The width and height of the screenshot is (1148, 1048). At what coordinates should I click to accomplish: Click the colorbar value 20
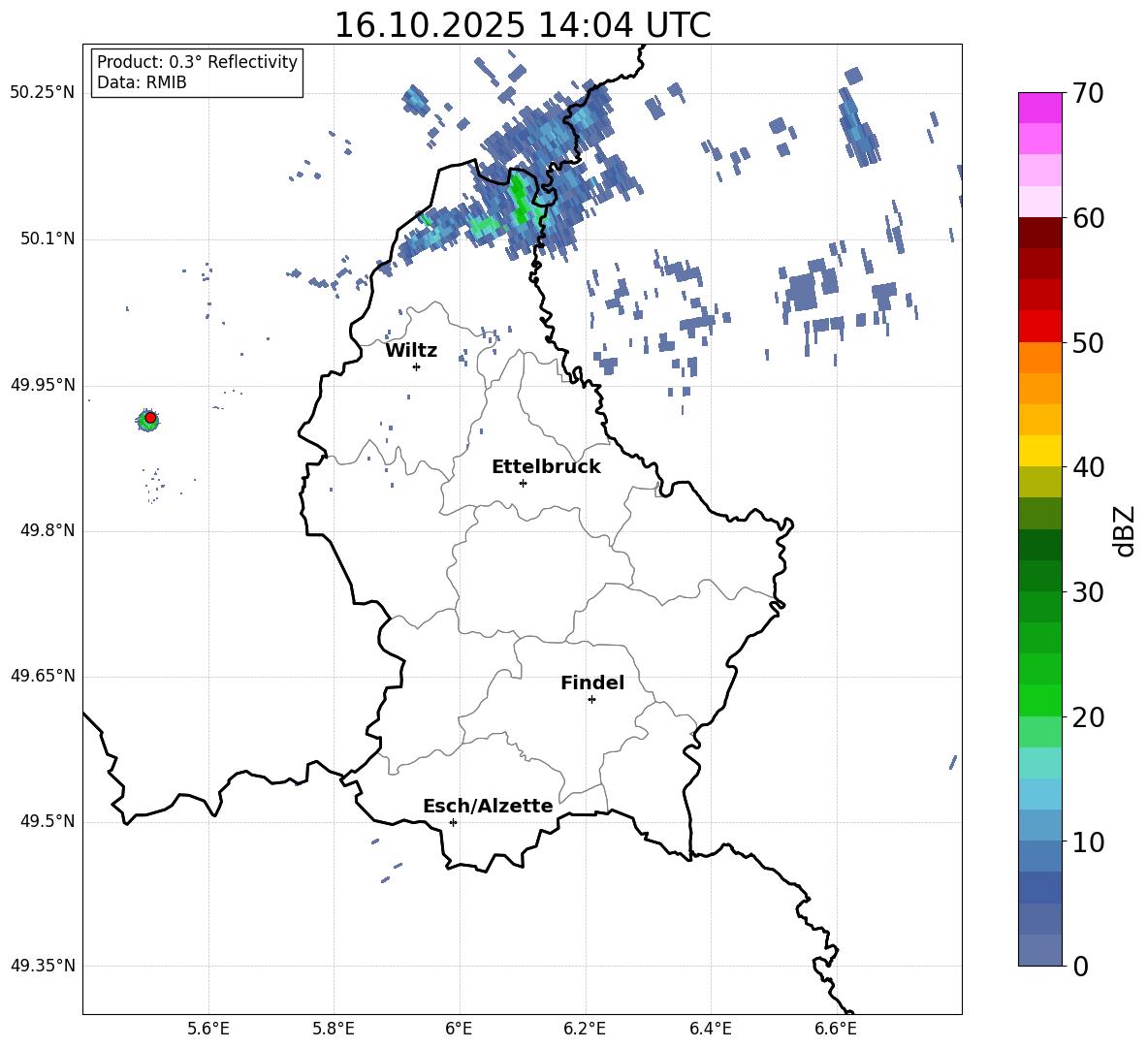(x=1088, y=717)
